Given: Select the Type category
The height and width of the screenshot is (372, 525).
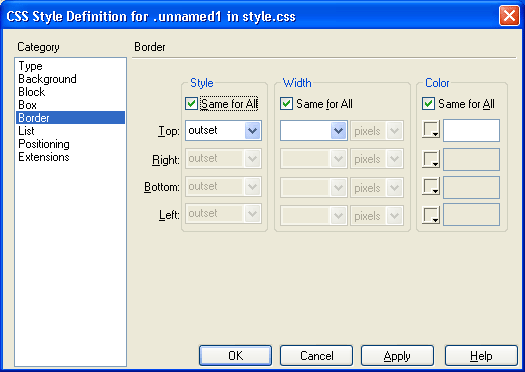Looking at the screenshot, I should coord(70,66).
